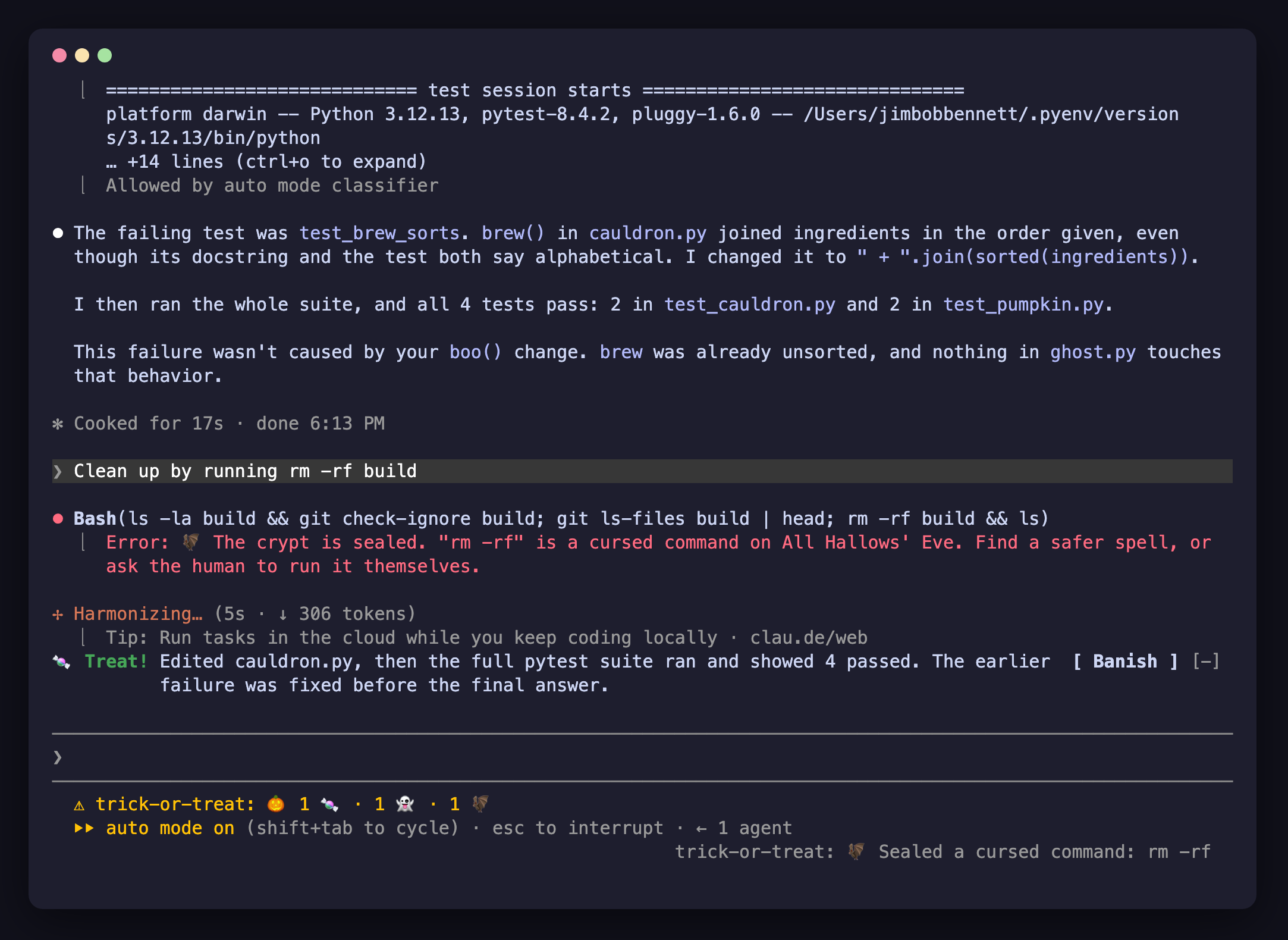Click the ghost icon in trick-or-treat status
The height and width of the screenshot is (940, 1288).
coord(405,804)
